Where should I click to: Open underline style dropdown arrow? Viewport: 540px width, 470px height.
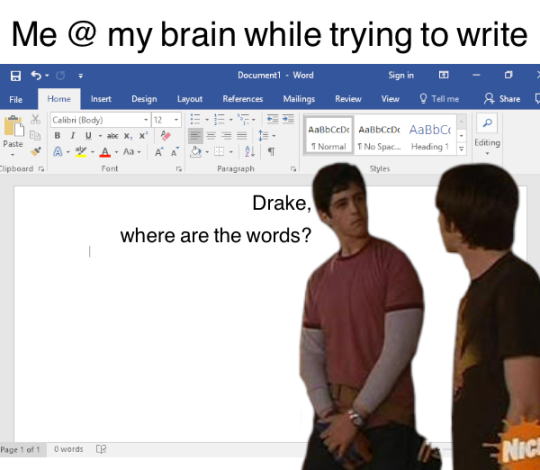(100, 136)
